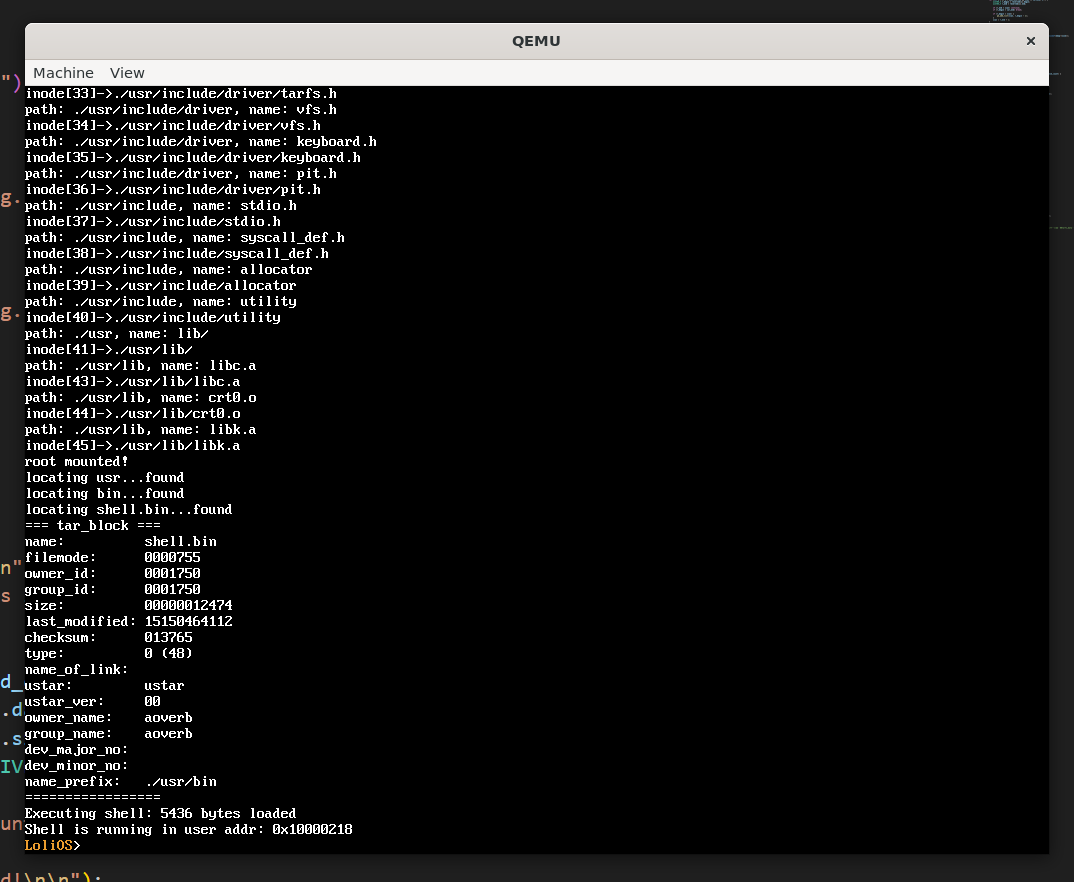Image resolution: width=1074 pixels, height=882 pixels.
Task: Click the inode[33] tarfs.h line
Action: [x=180, y=93]
